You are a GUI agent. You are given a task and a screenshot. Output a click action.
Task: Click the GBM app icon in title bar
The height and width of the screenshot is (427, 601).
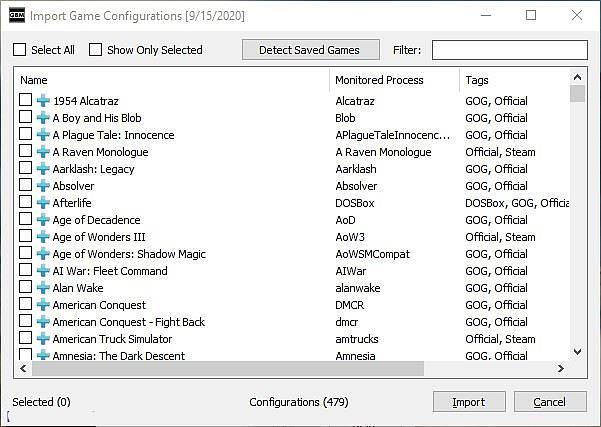[17, 16]
